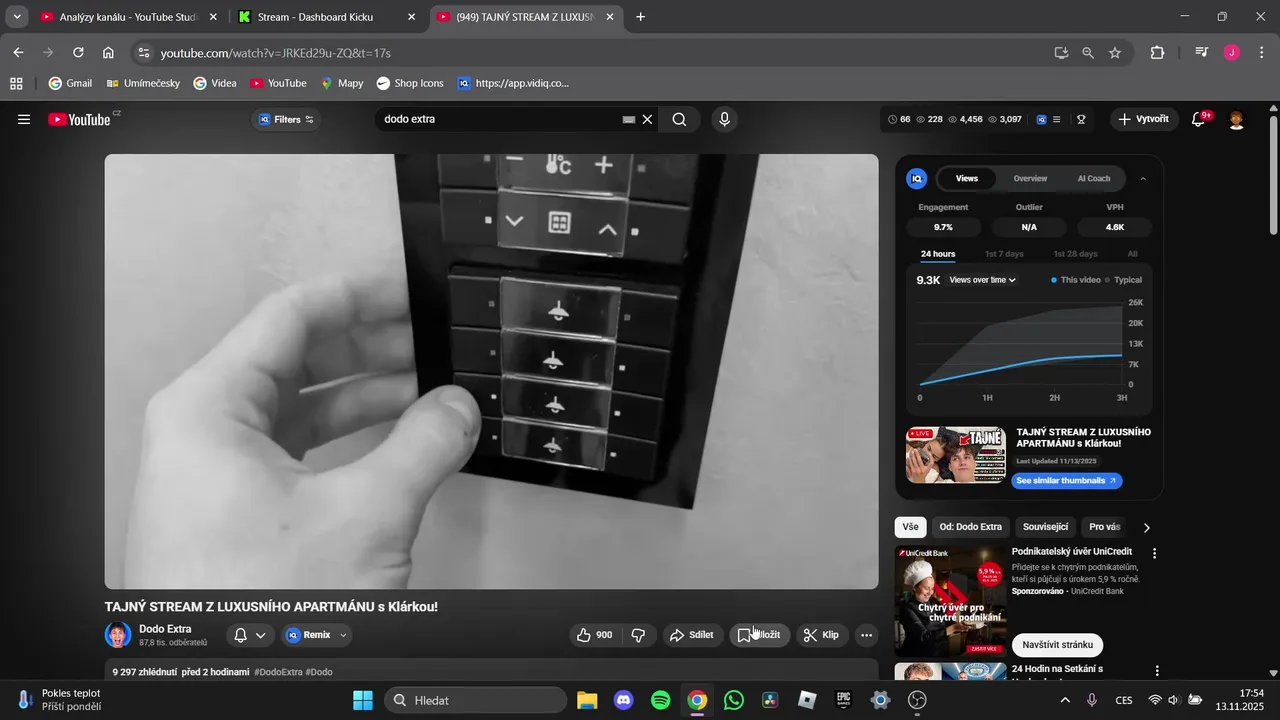Screen dimensions: 1280x720
Task: Open the Gmail bookmark
Action: pos(70,83)
